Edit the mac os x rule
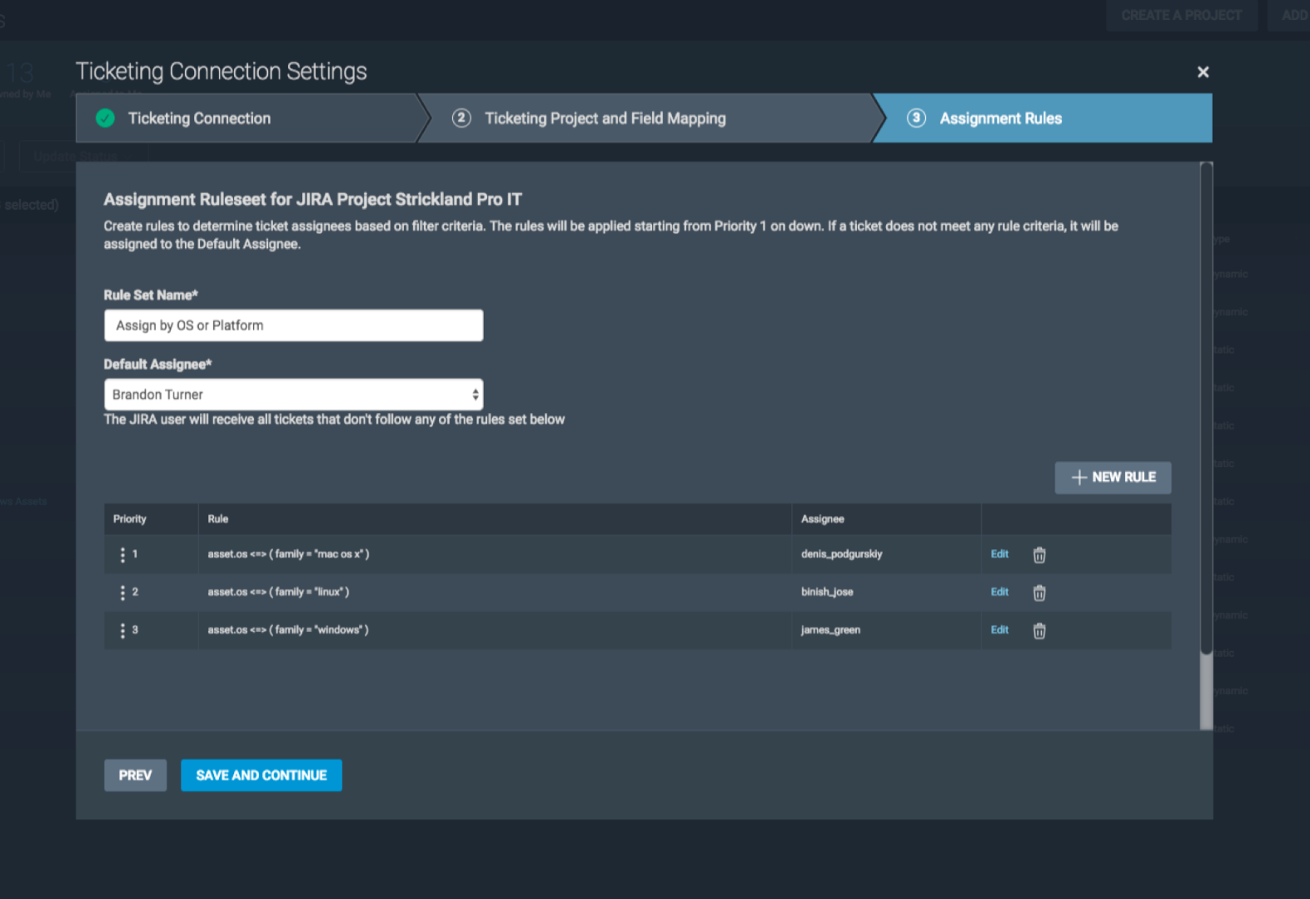This screenshot has width=1310, height=899. pyautogui.click(x=999, y=554)
